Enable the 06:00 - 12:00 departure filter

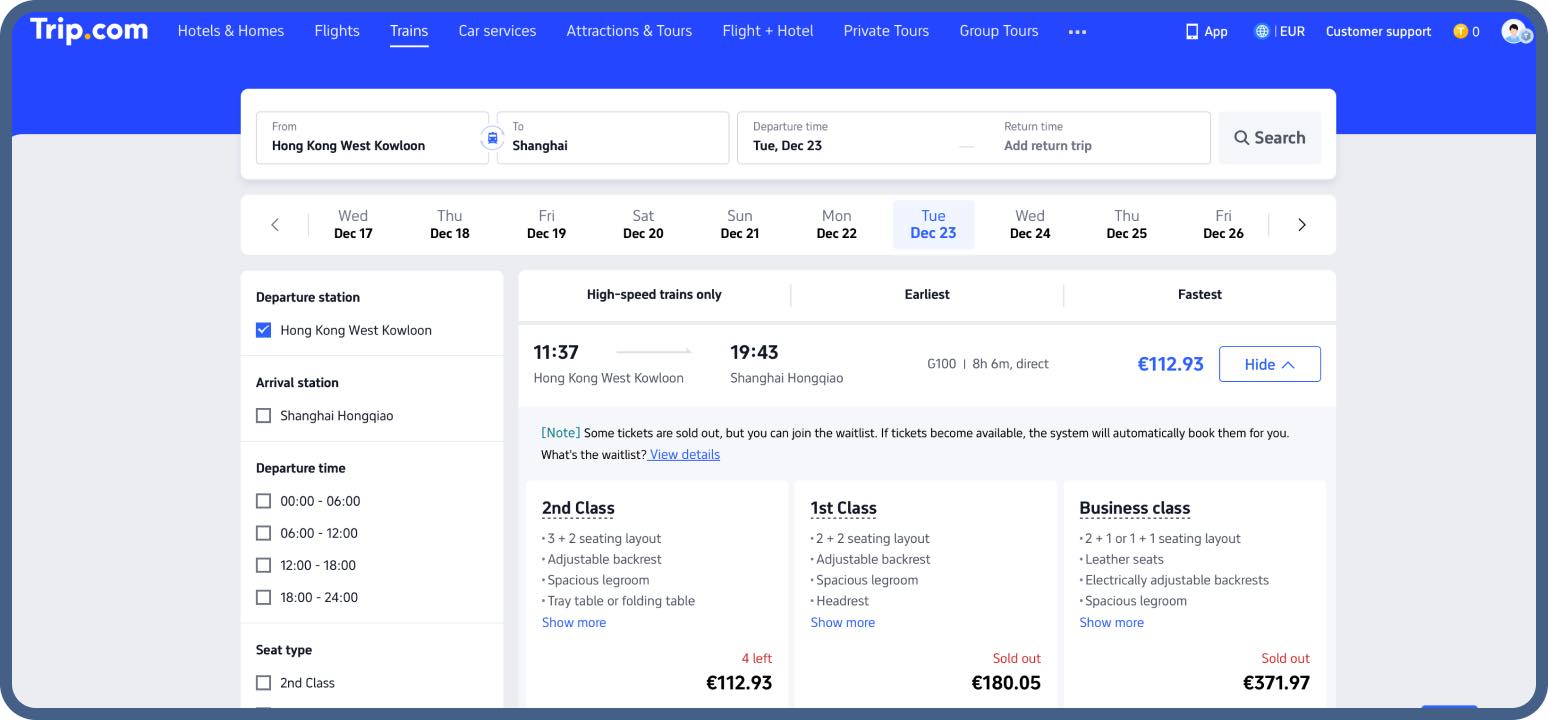tap(264, 533)
